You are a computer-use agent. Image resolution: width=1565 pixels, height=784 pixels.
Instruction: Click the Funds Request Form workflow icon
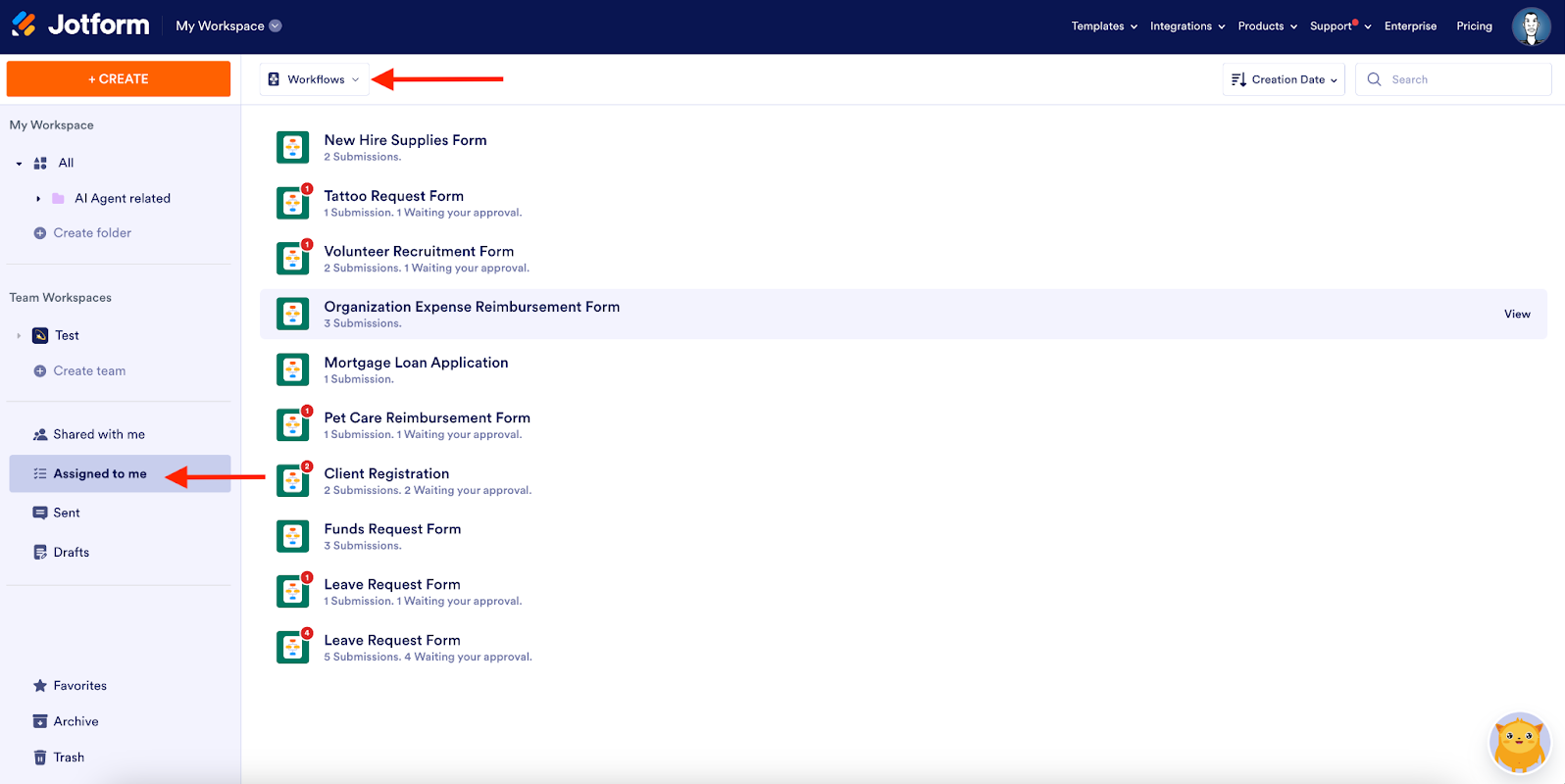point(292,536)
